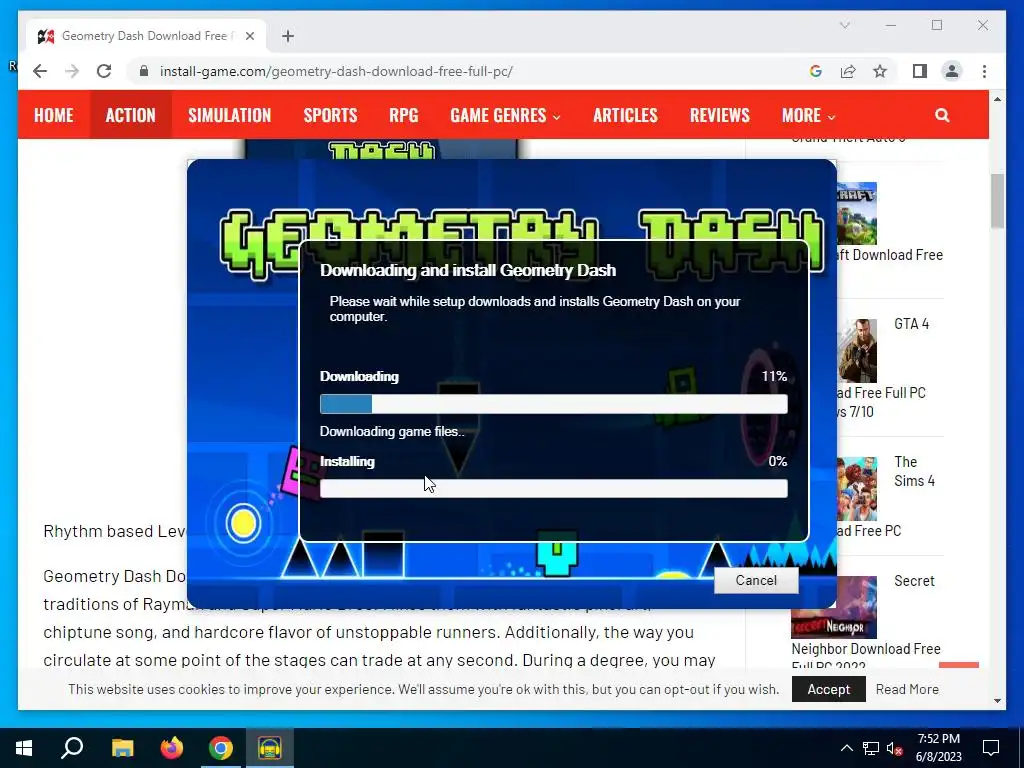This screenshot has width=1024, height=768.
Task: Click the browser forward arrow
Action: (72, 71)
